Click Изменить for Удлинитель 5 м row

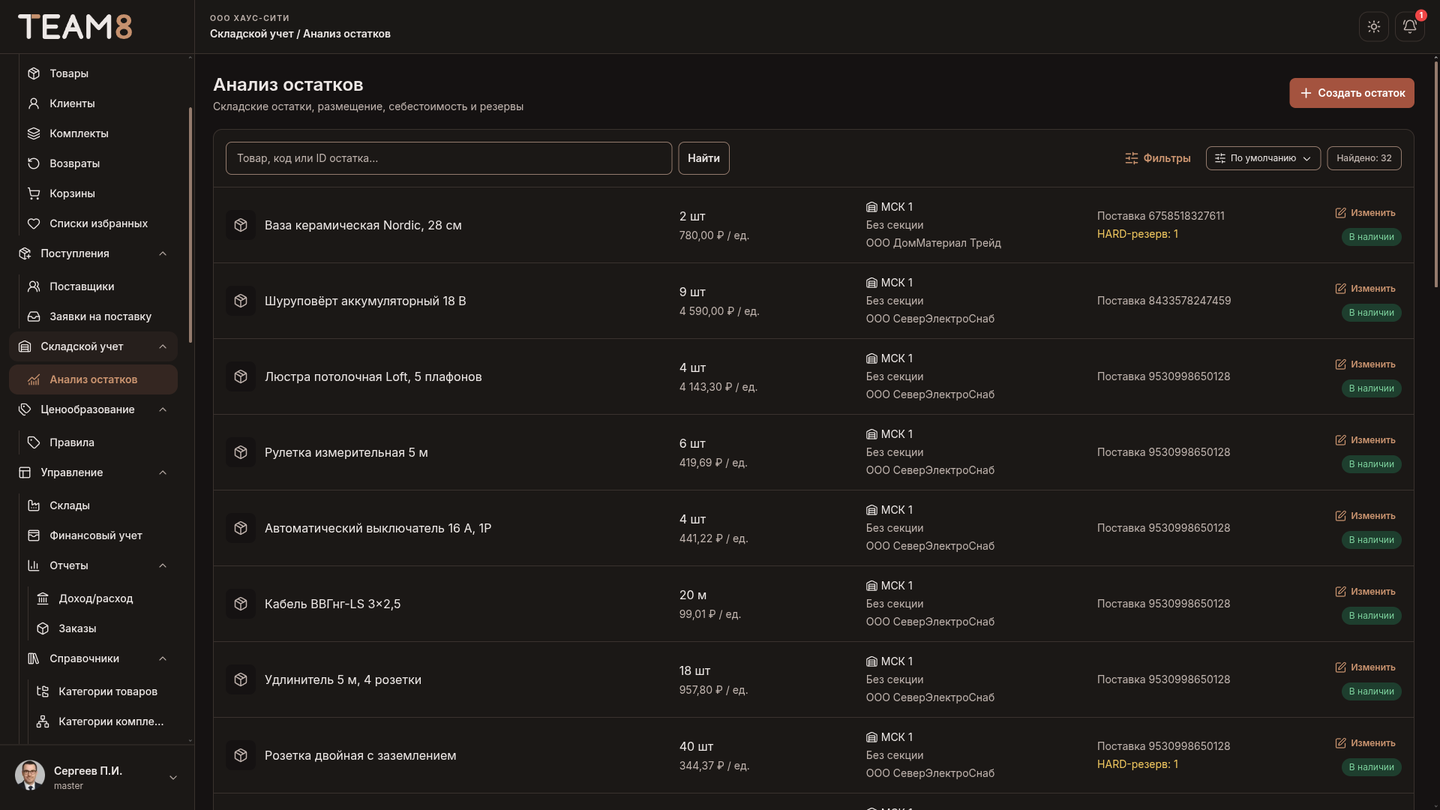point(1365,667)
